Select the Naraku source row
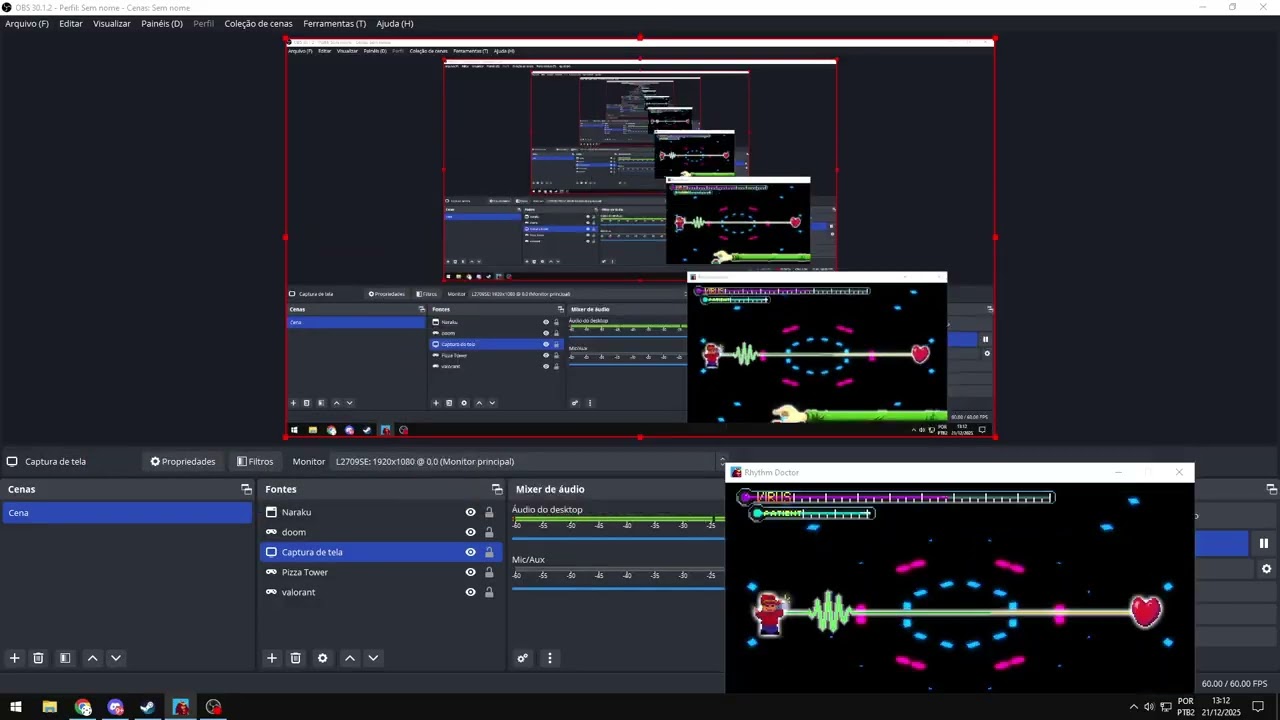Image resolution: width=1280 pixels, height=720 pixels. pos(380,512)
